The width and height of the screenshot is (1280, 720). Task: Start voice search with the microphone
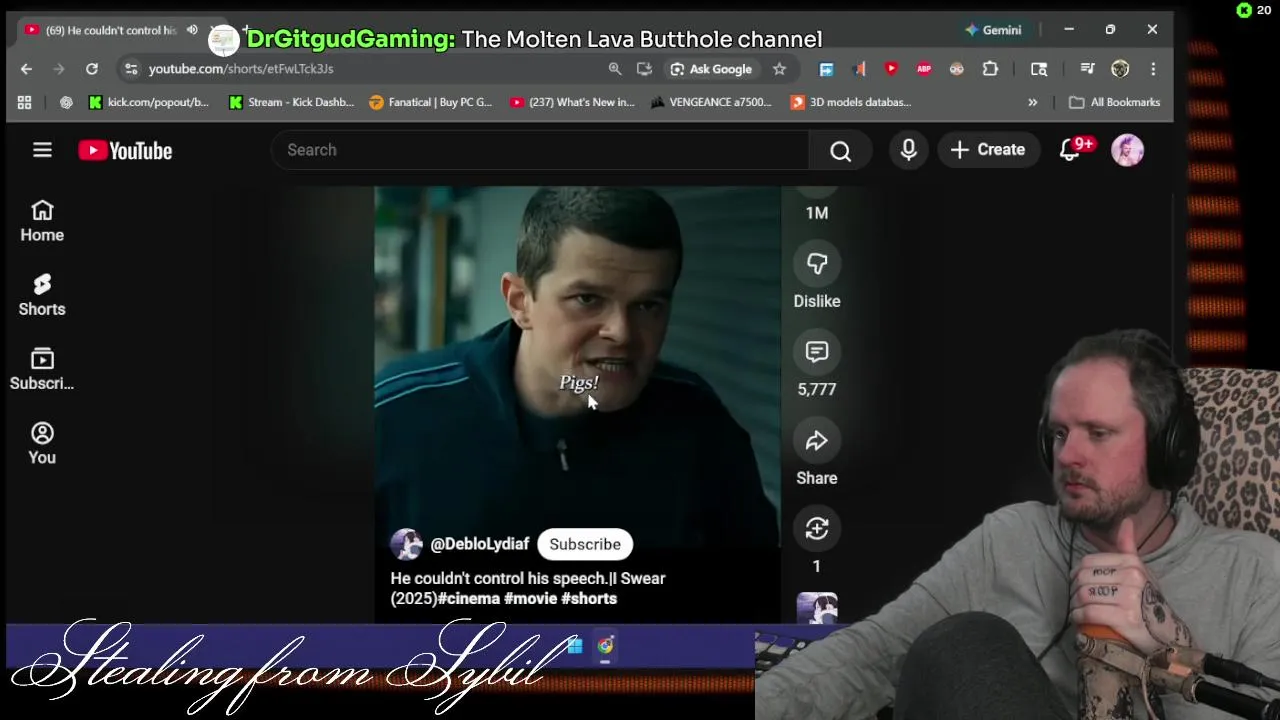908,150
